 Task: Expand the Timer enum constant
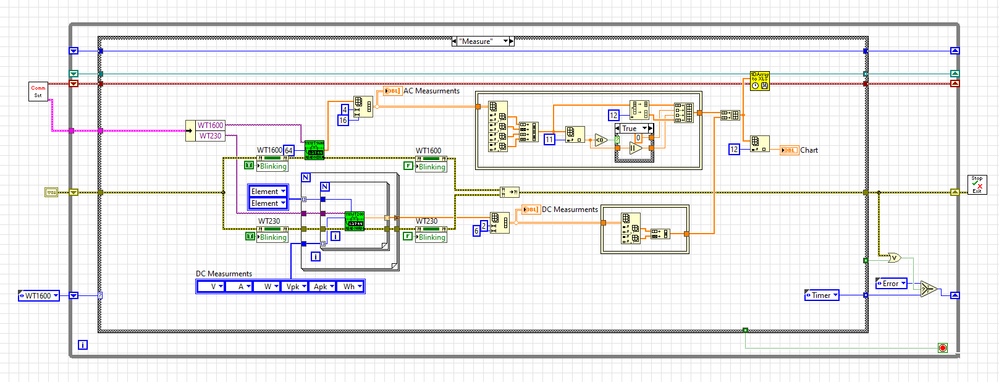point(823,295)
